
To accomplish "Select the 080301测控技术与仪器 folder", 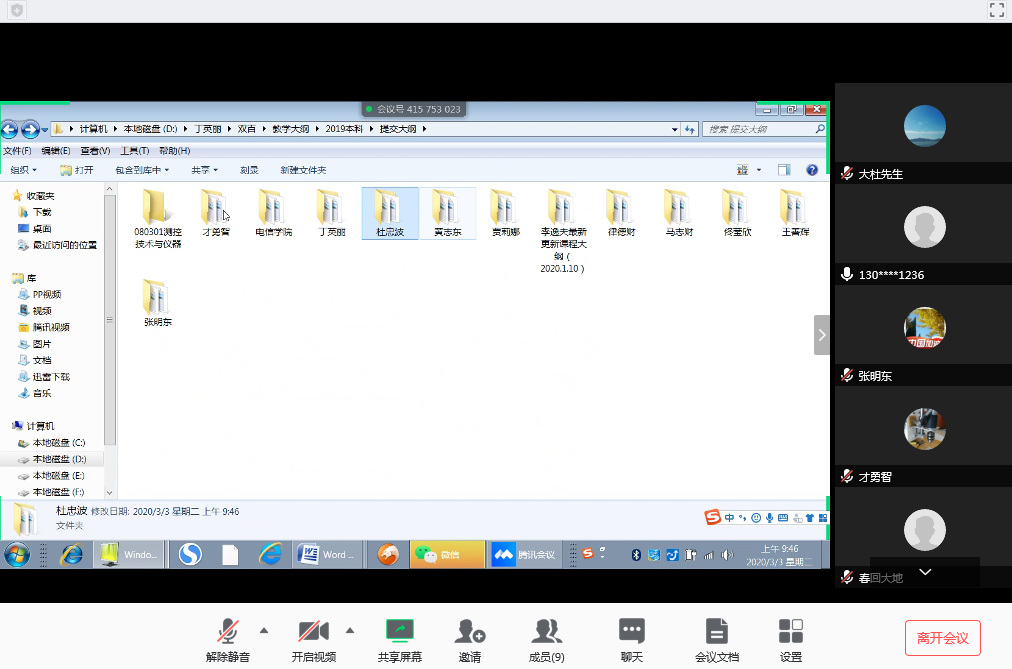I will pos(157,219).
